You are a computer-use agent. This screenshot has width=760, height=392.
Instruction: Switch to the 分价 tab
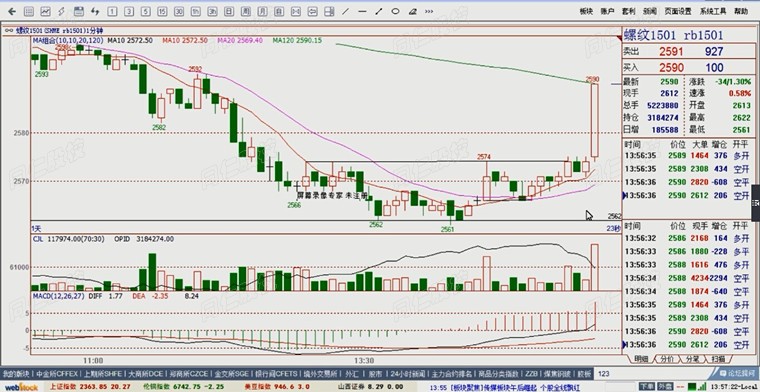[x=667, y=359]
